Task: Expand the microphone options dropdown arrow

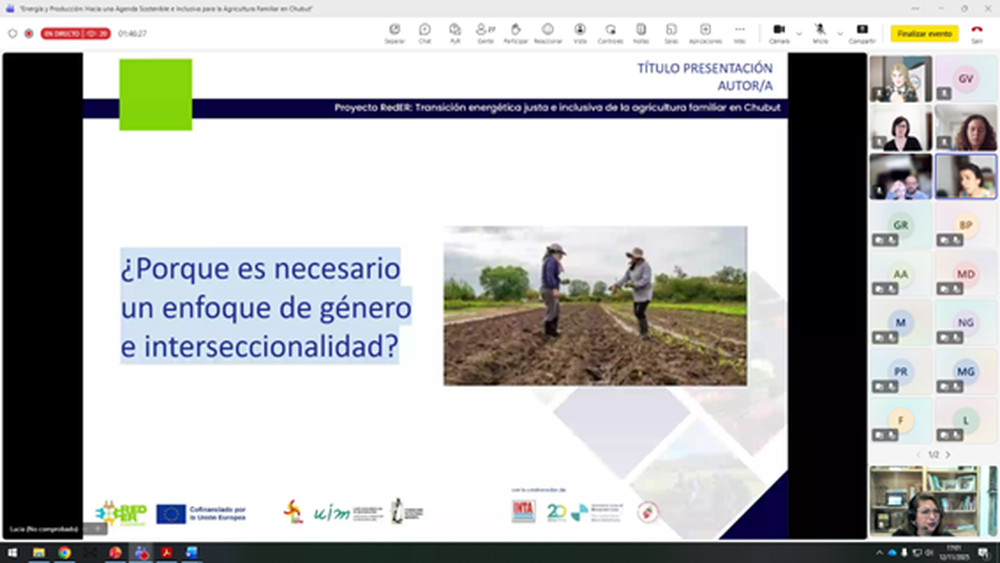Action: tap(840, 33)
